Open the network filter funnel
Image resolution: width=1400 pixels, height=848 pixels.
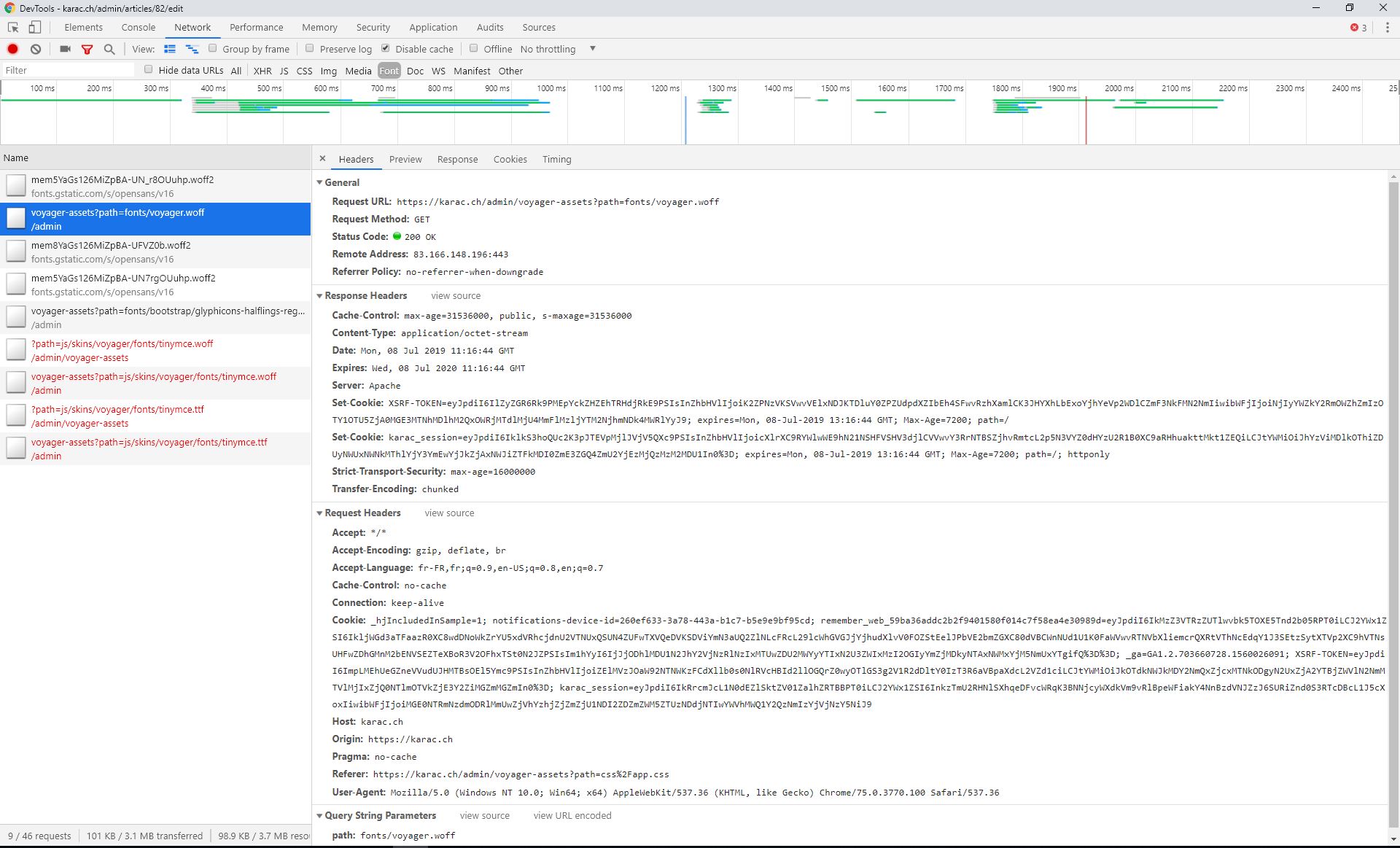point(87,49)
